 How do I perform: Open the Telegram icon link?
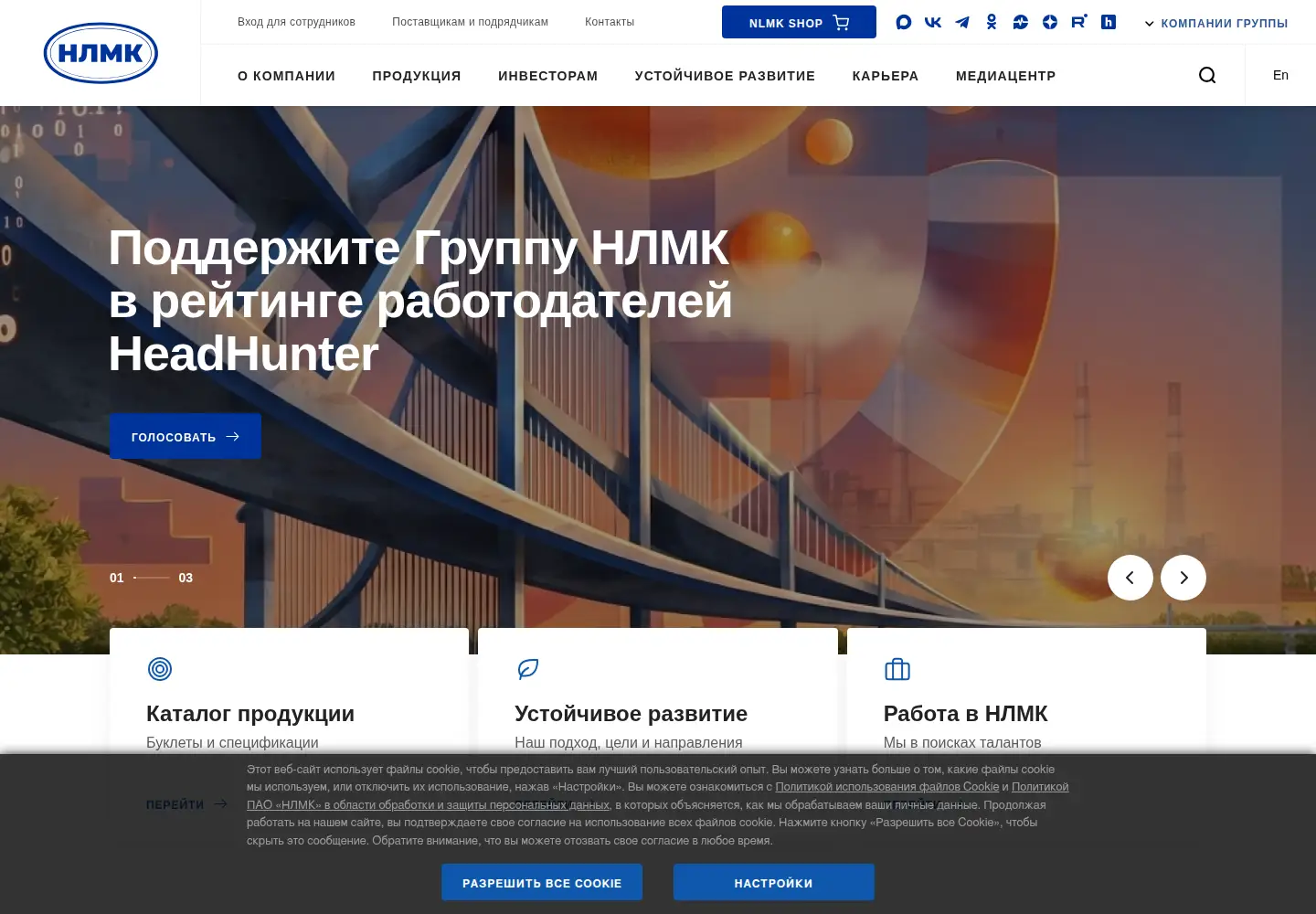pyautogui.click(x=962, y=22)
